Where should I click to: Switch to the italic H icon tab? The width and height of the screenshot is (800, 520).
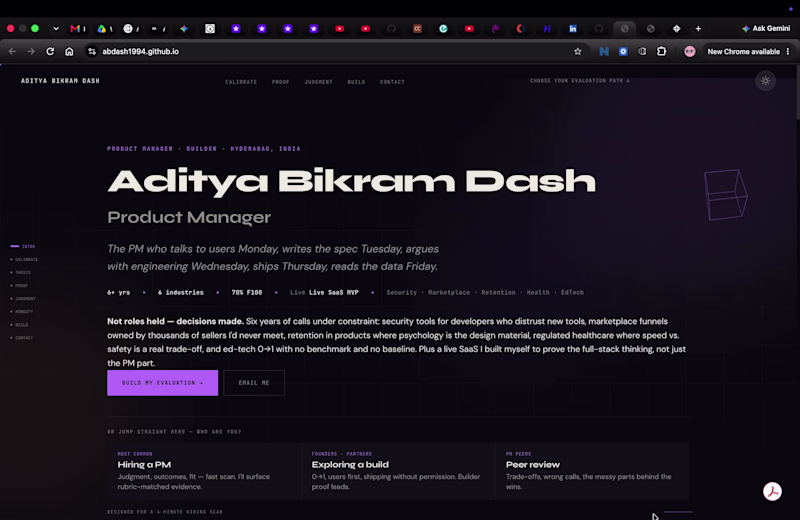pos(547,29)
